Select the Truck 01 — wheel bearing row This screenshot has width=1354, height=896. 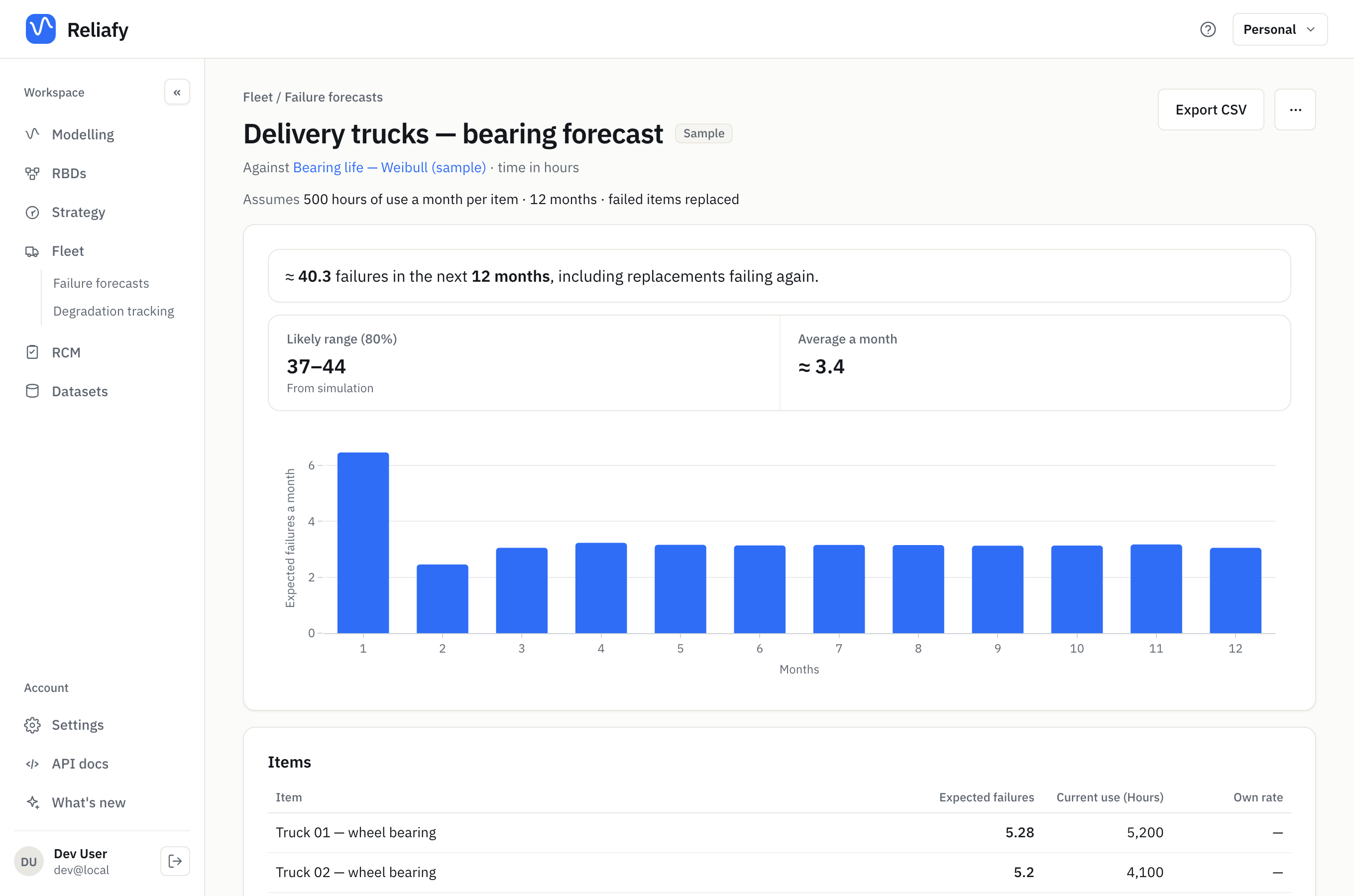779,833
